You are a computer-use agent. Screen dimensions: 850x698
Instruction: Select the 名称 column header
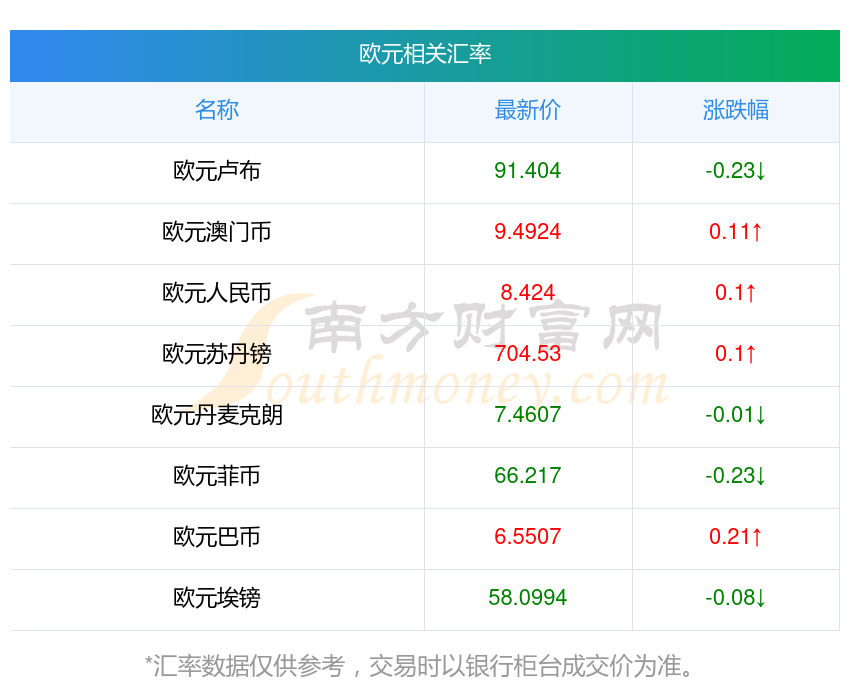(x=217, y=110)
